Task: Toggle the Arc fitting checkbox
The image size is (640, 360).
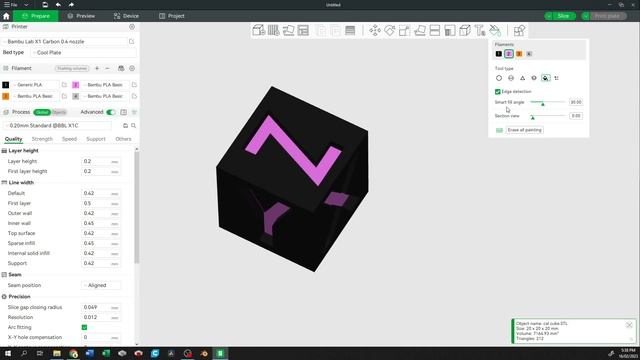Action: point(84,327)
